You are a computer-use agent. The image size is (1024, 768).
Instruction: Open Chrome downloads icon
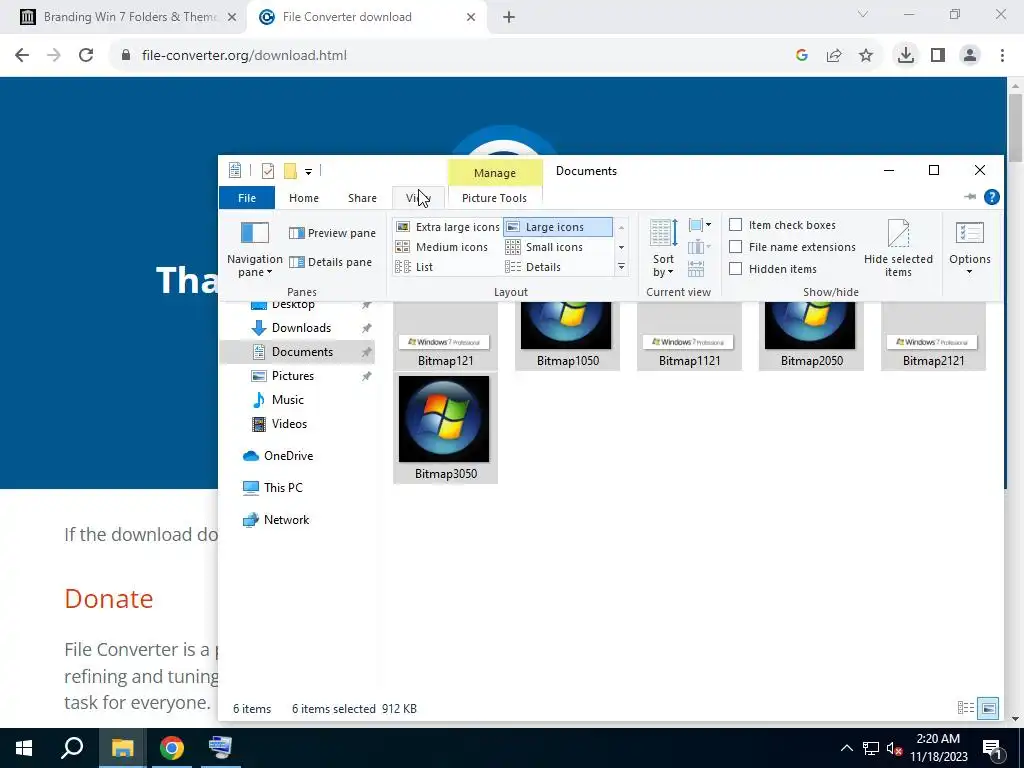pos(905,56)
